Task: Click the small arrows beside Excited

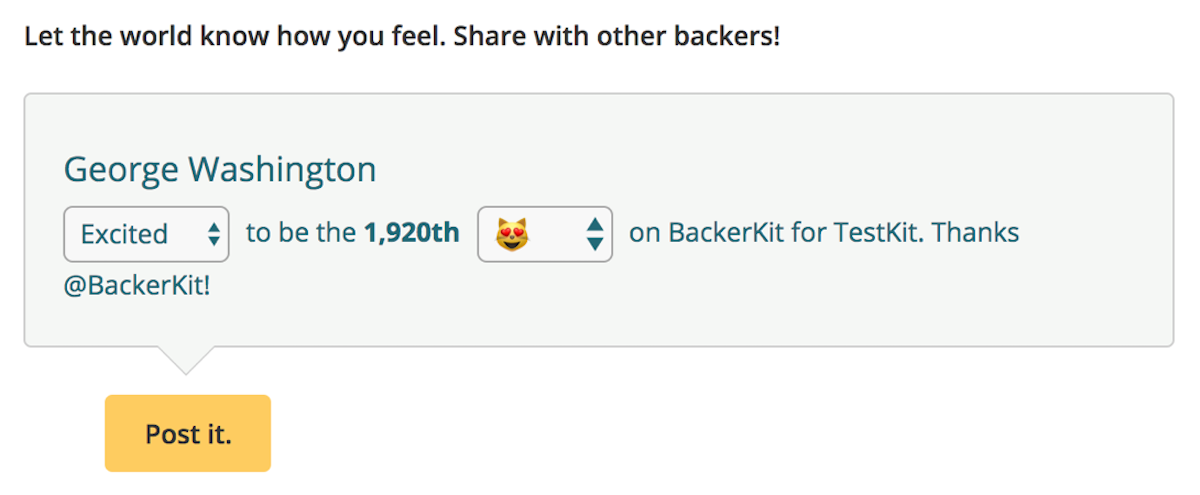Action: point(213,234)
